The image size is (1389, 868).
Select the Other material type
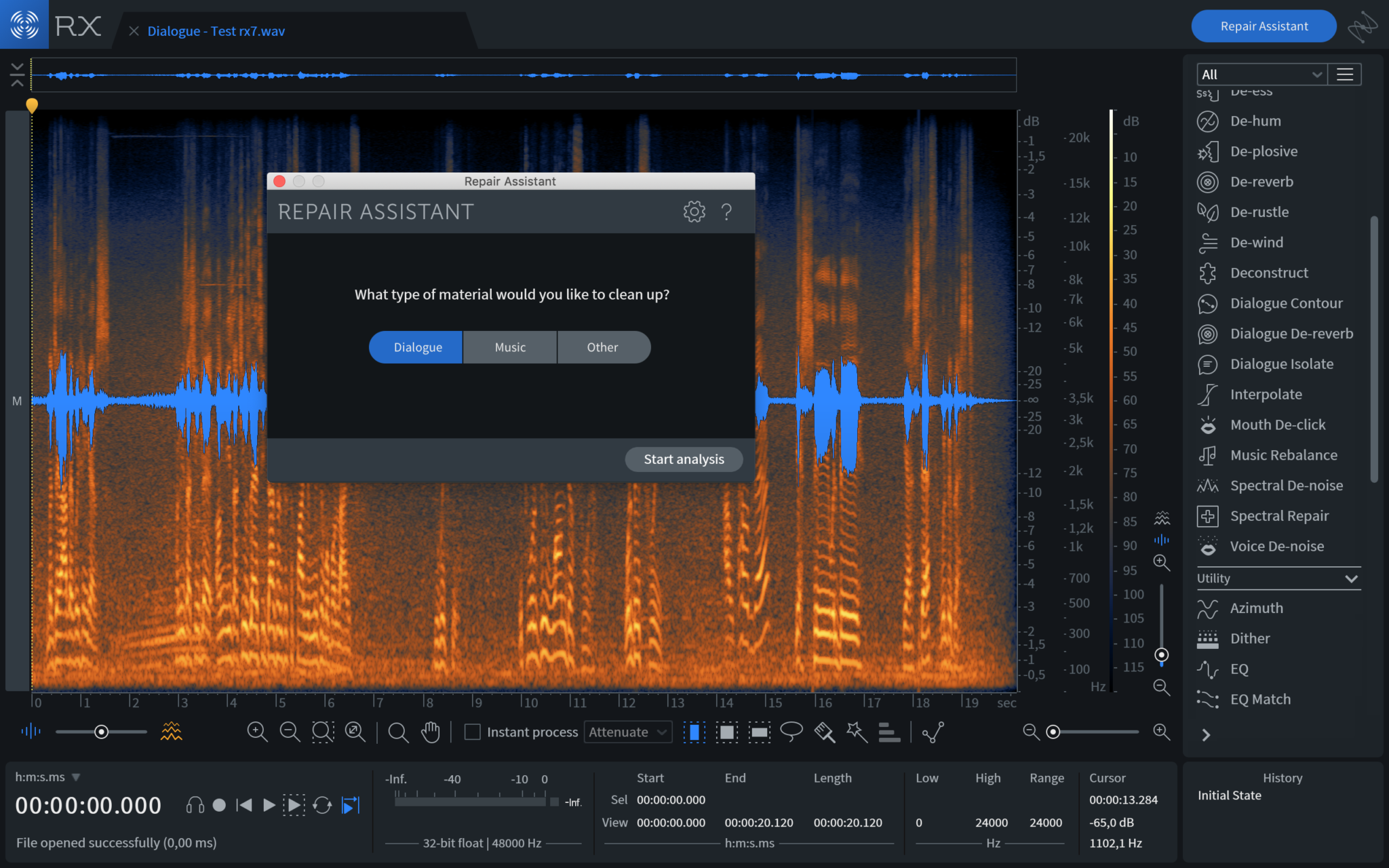(602, 346)
